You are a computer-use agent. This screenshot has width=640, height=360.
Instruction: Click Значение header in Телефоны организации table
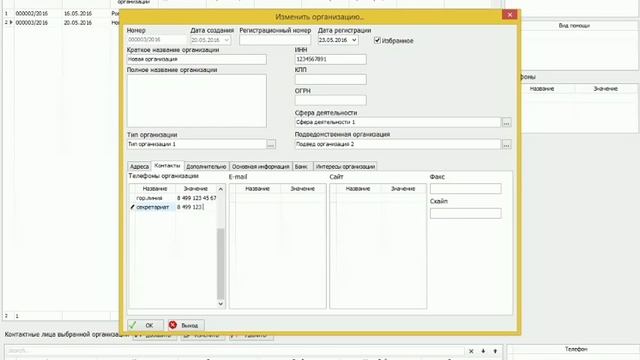pyautogui.click(x=196, y=189)
